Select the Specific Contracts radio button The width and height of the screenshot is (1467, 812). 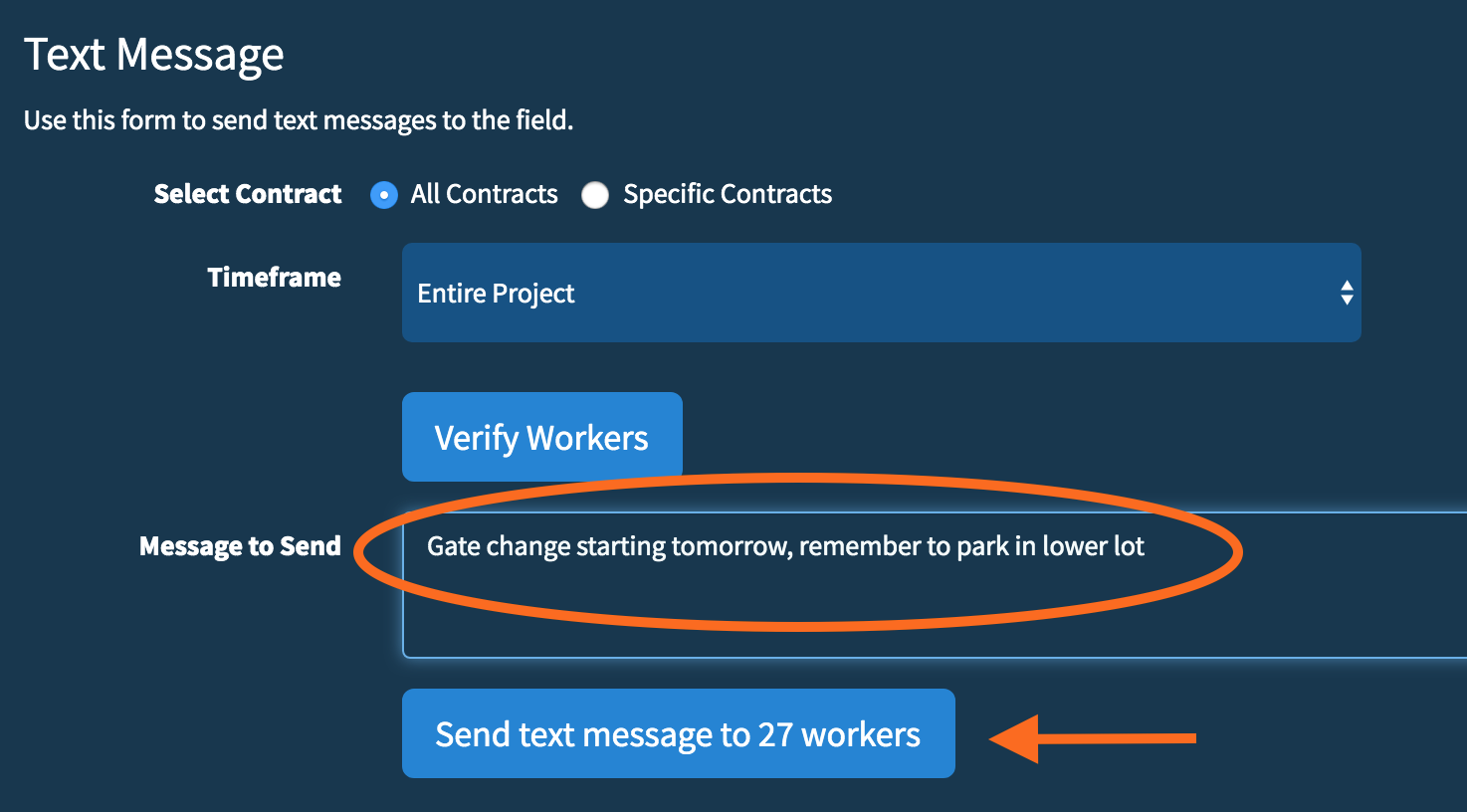(x=595, y=195)
